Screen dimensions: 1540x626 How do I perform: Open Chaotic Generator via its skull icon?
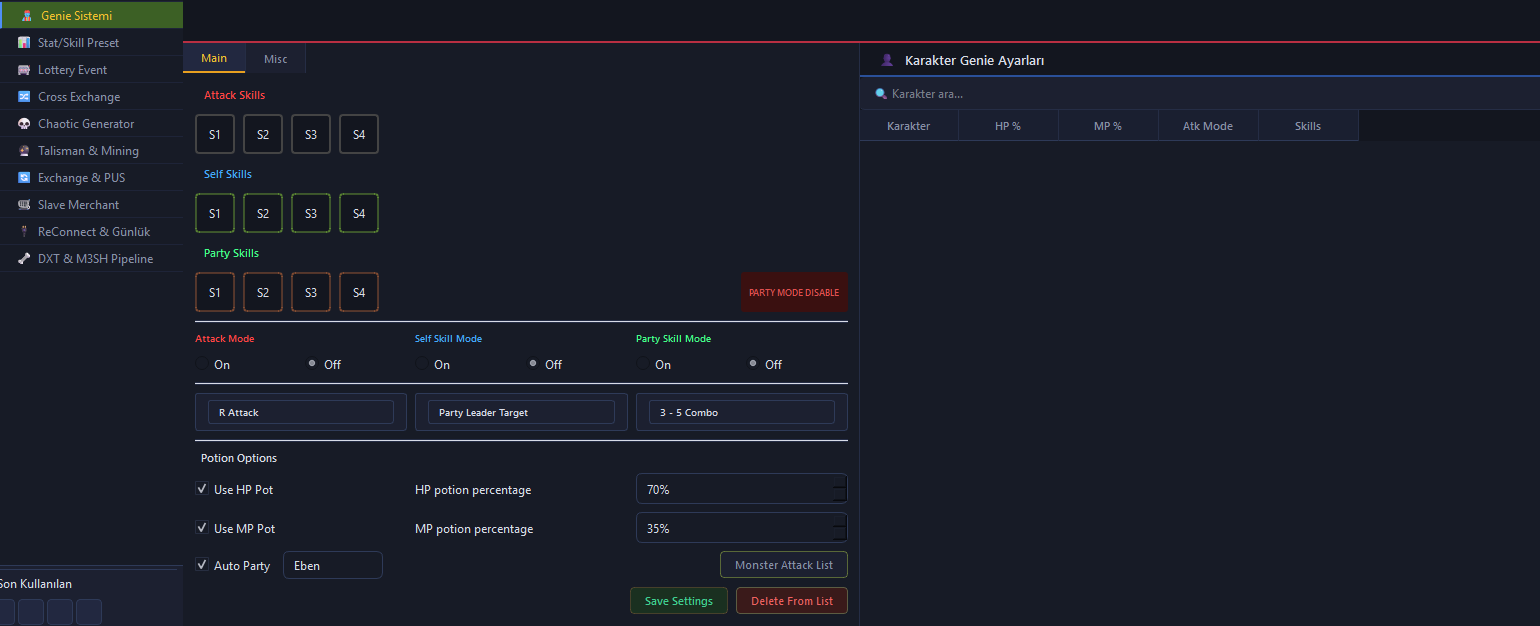24,124
